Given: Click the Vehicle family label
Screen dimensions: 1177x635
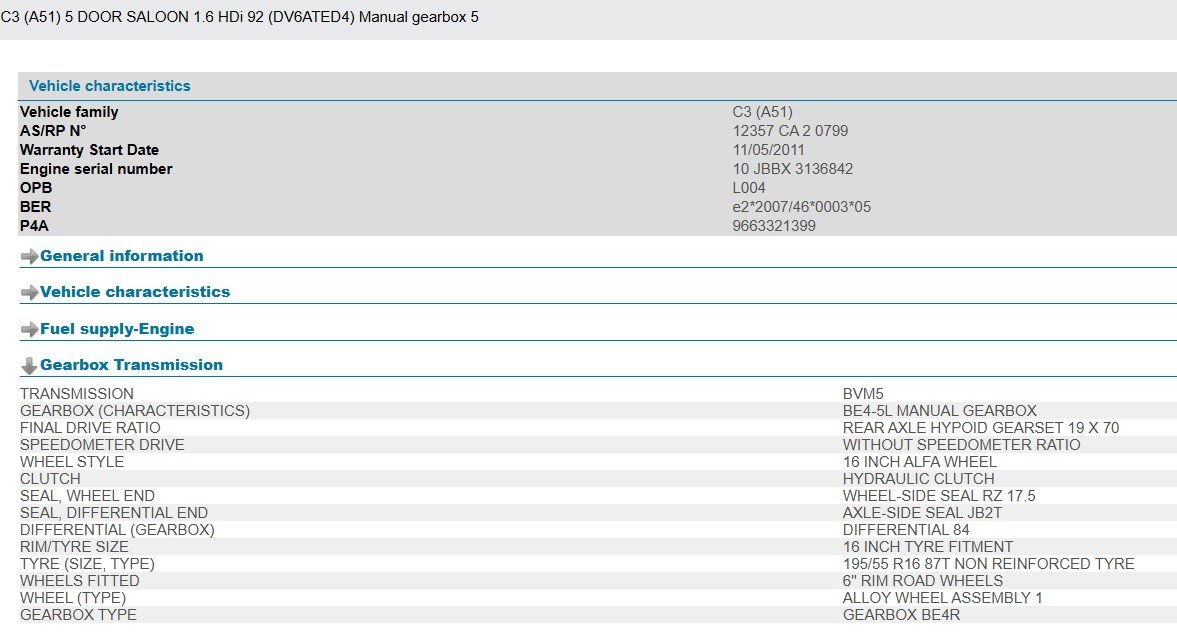Looking at the screenshot, I should 69,112.
